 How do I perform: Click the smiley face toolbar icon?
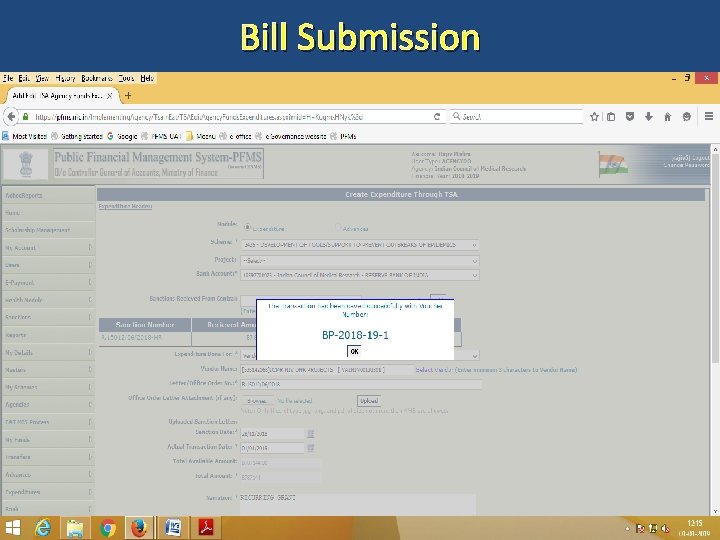tap(686, 117)
